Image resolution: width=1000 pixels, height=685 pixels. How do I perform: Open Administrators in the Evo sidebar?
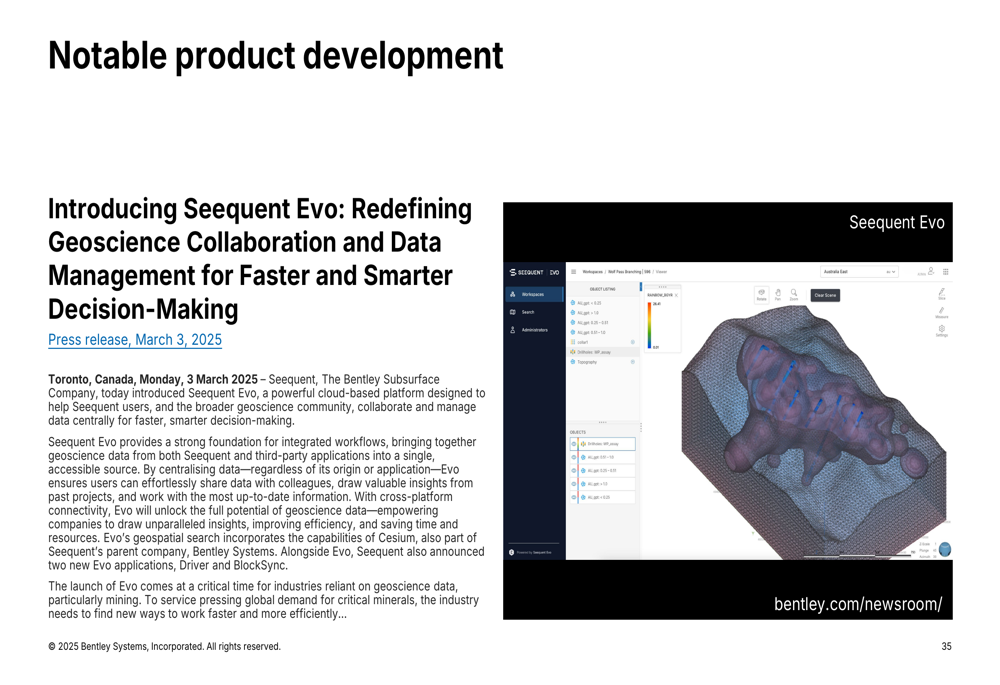[x=534, y=330]
